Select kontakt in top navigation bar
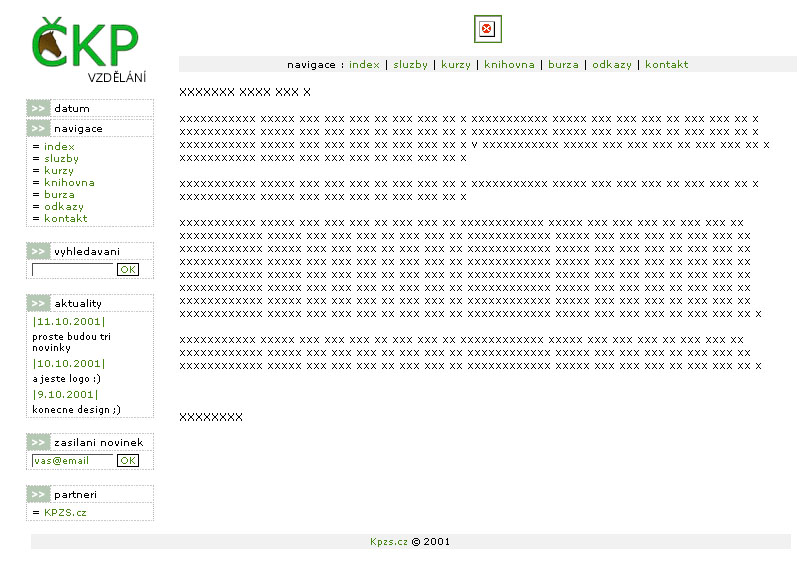The height and width of the screenshot is (566, 809). [666, 65]
